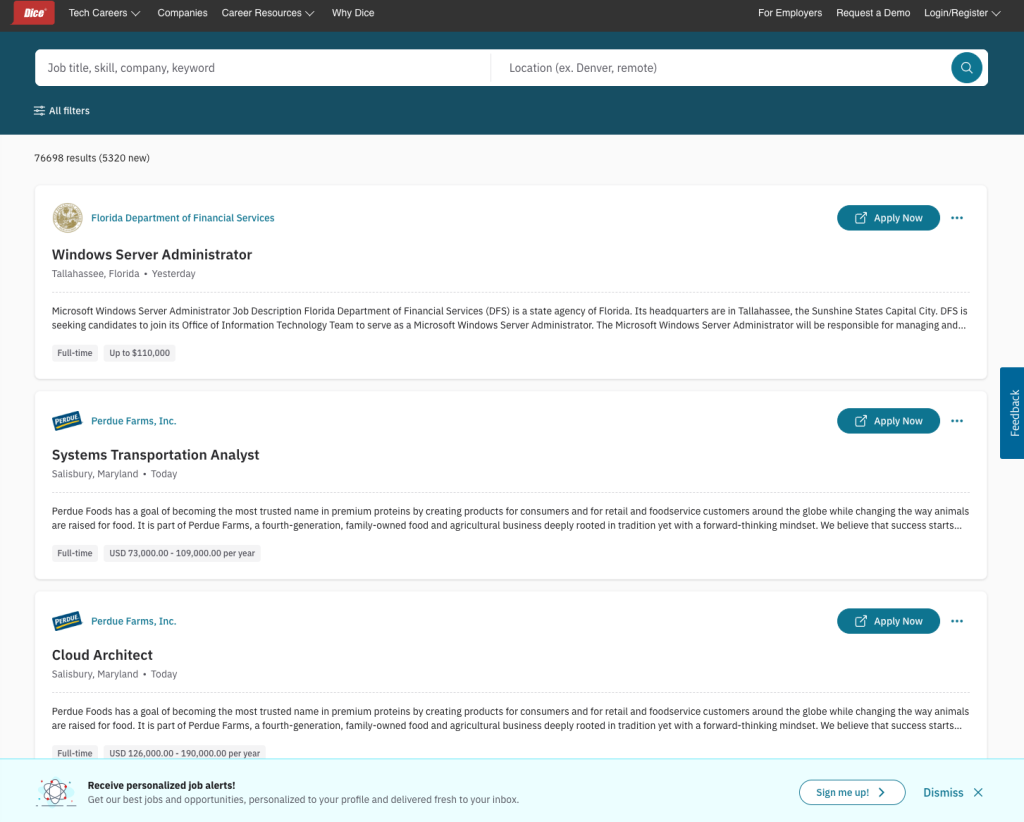Image resolution: width=1024 pixels, height=822 pixels.
Task: Apply Now for Windows Server Administrator
Action: 888,218
